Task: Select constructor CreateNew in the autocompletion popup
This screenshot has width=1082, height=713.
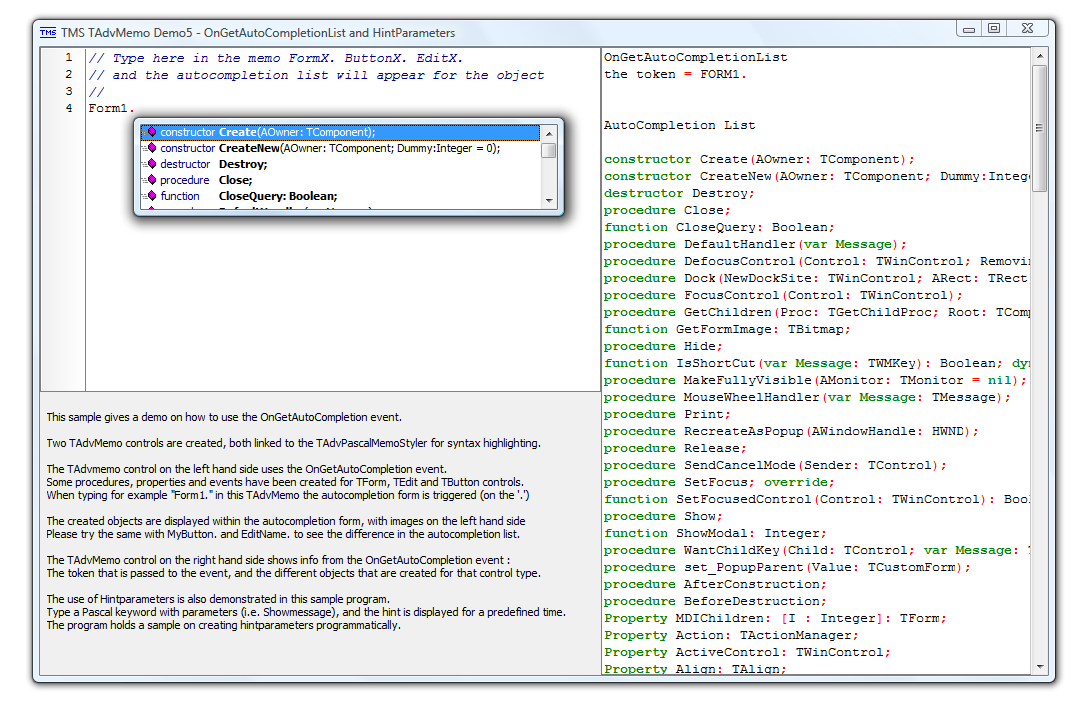Action: [x=340, y=148]
